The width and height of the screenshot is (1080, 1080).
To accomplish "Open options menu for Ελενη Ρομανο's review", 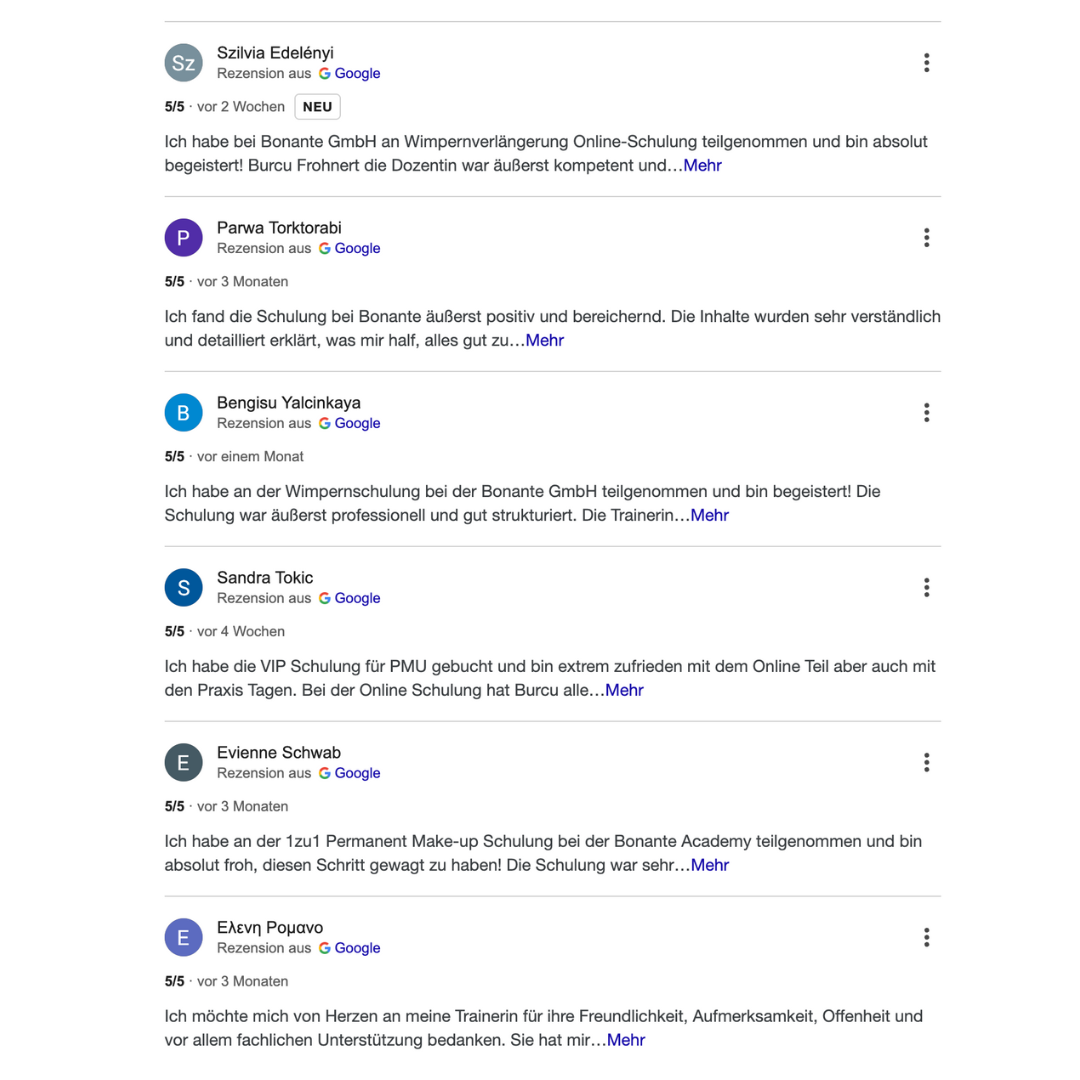I will click(926, 938).
